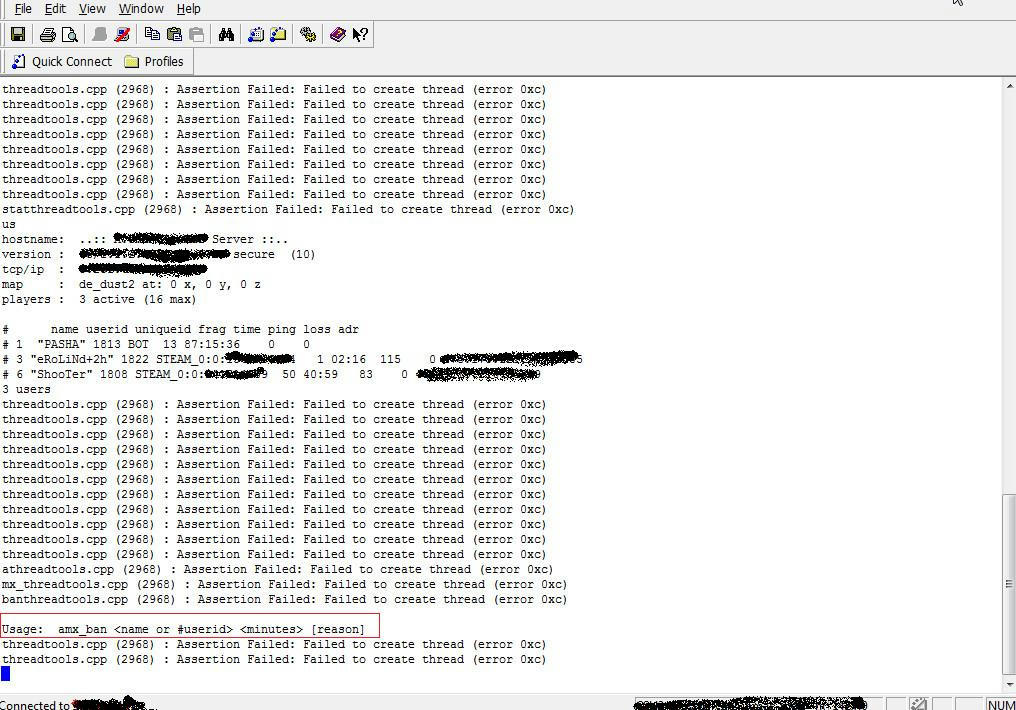1016x710 pixels.
Task: Click the Save floppy disk icon
Action: click(18, 34)
